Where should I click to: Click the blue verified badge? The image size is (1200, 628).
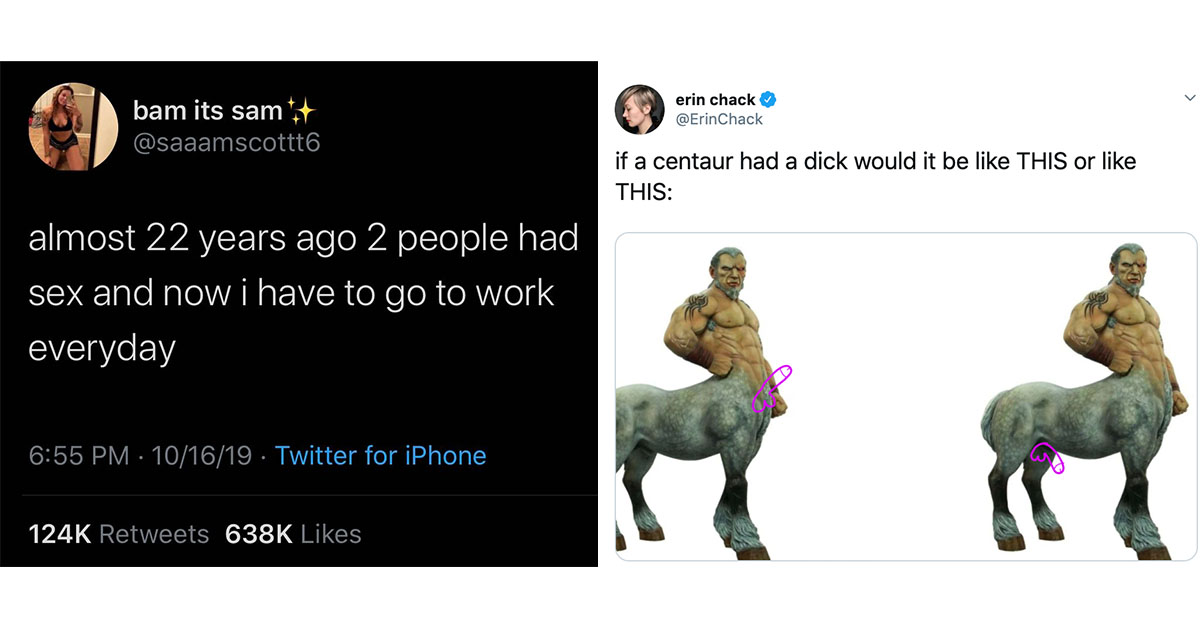point(770,100)
